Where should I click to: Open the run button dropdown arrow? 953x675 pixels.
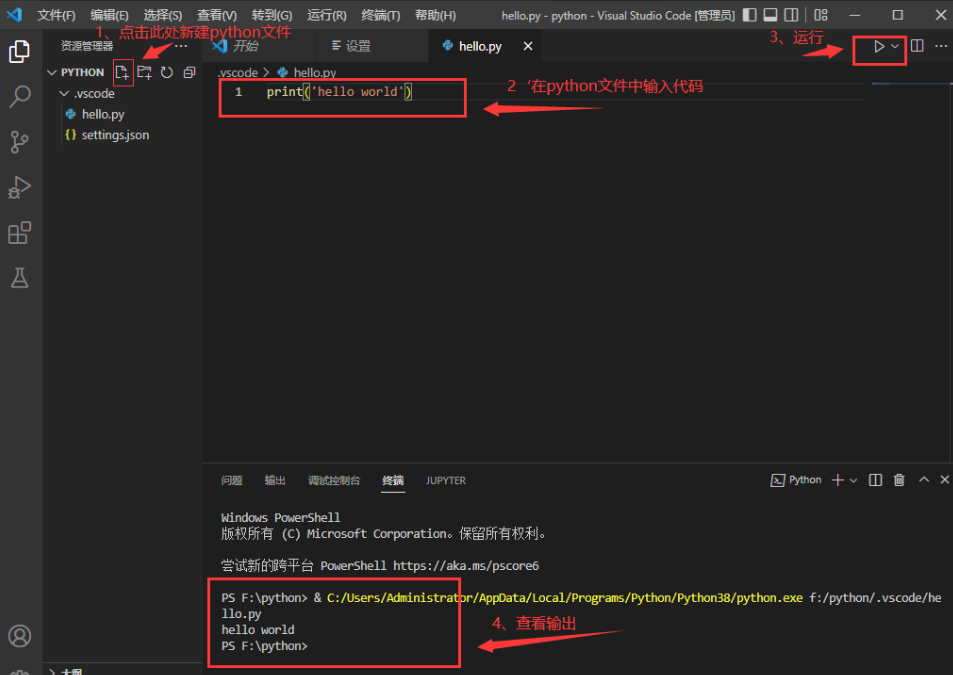point(895,47)
